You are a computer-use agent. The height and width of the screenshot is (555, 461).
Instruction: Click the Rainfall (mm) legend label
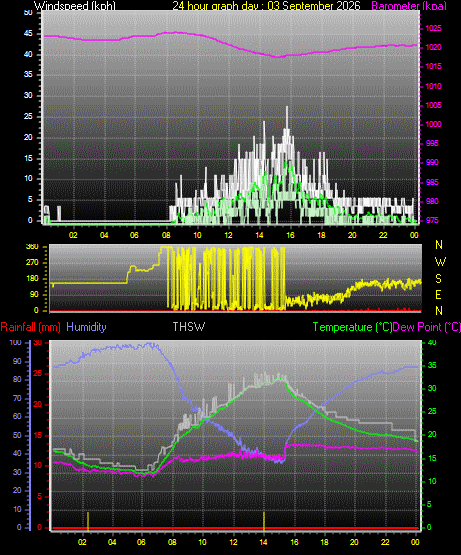coord(30,327)
